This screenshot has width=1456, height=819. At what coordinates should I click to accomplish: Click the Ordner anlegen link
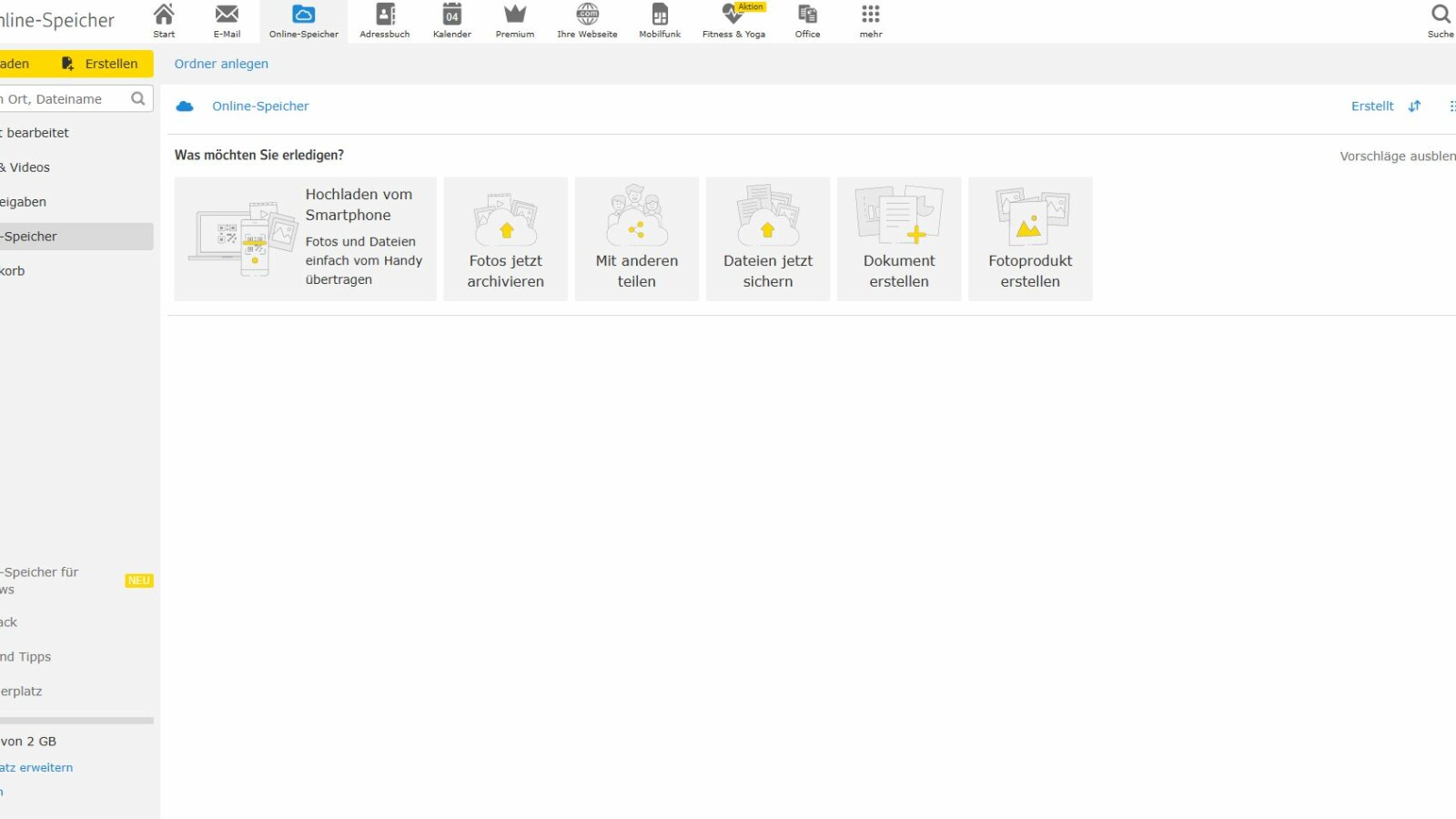tap(221, 64)
